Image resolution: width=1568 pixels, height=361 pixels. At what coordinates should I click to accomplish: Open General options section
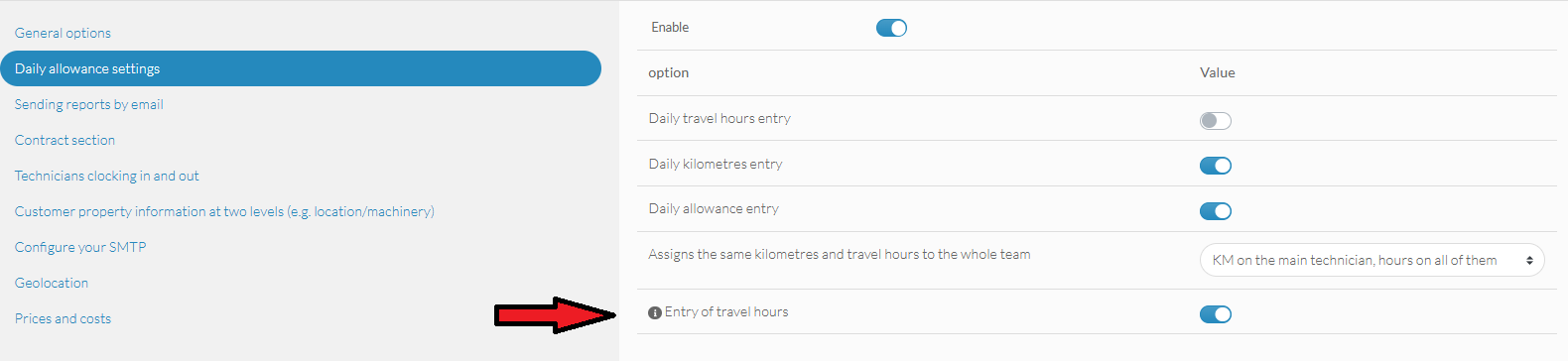63,33
